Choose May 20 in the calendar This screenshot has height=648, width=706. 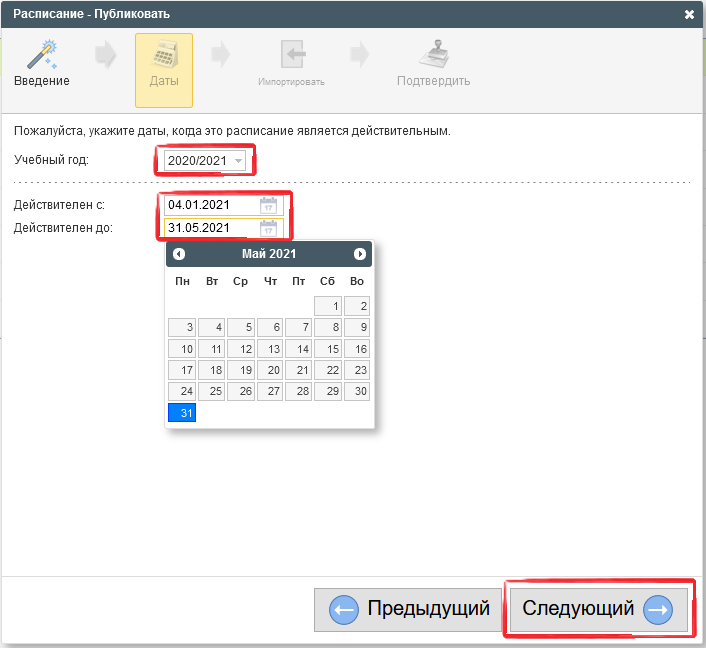pos(270,370)
